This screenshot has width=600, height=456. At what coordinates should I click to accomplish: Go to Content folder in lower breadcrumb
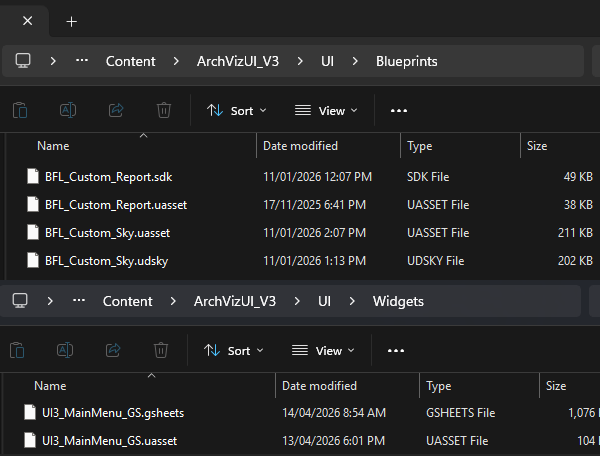point(128,301)
